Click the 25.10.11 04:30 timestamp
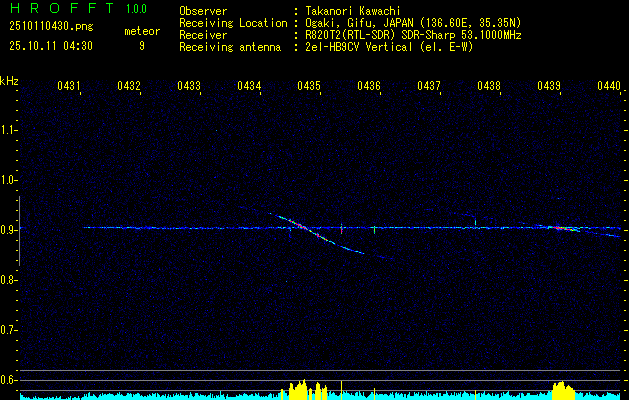The height and width of the screenshot is (400, 629). [50, 45]
